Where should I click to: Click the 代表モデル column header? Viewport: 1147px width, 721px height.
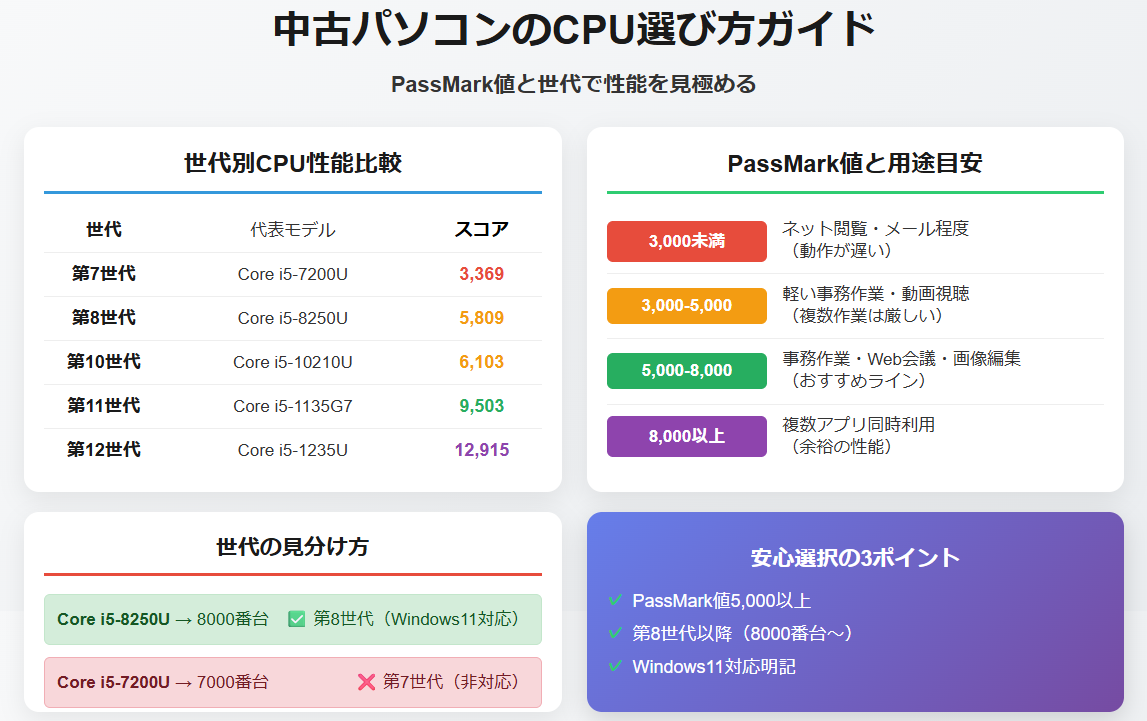(x=293, y=230)
